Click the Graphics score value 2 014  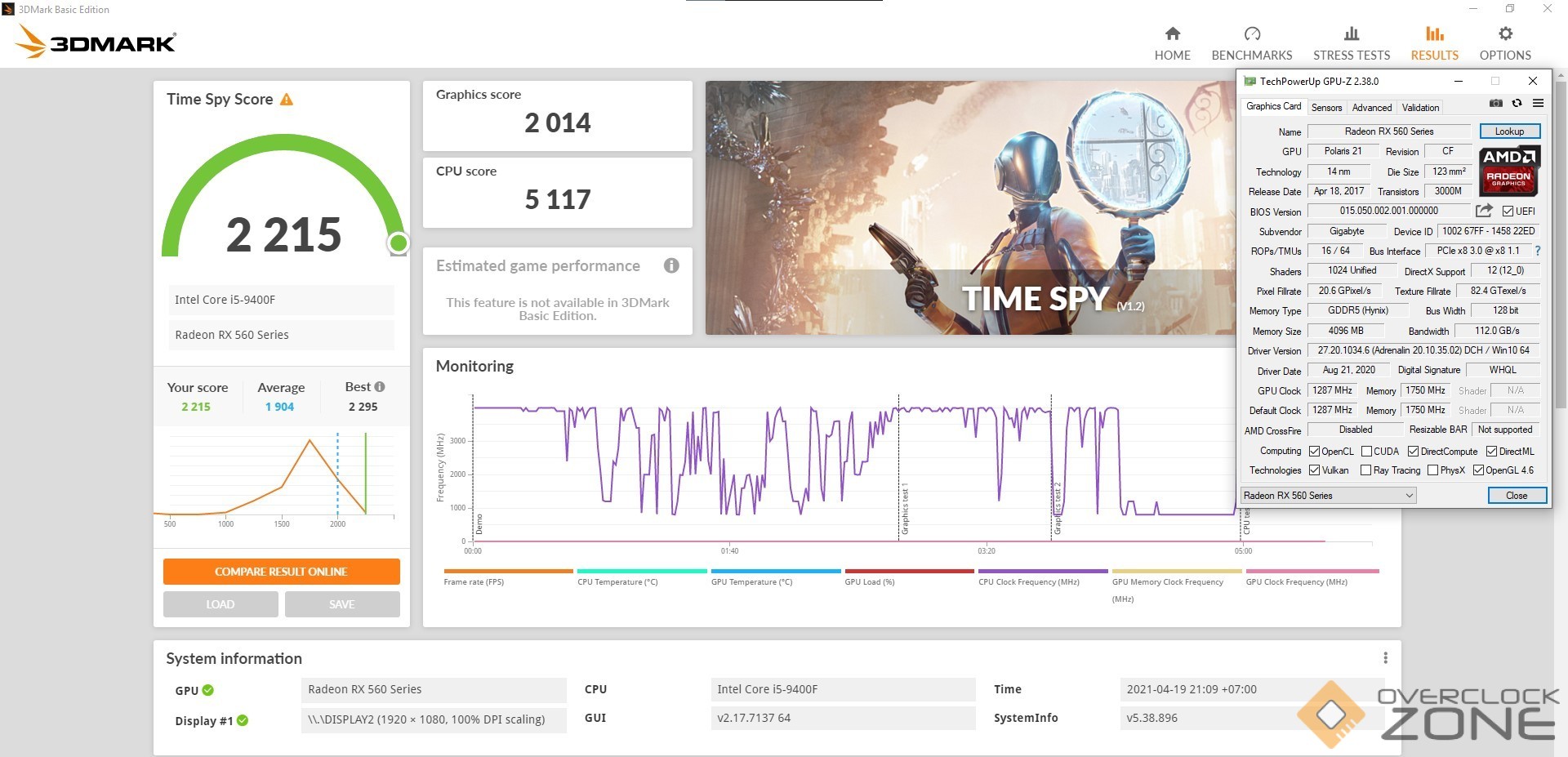(558, 123)
